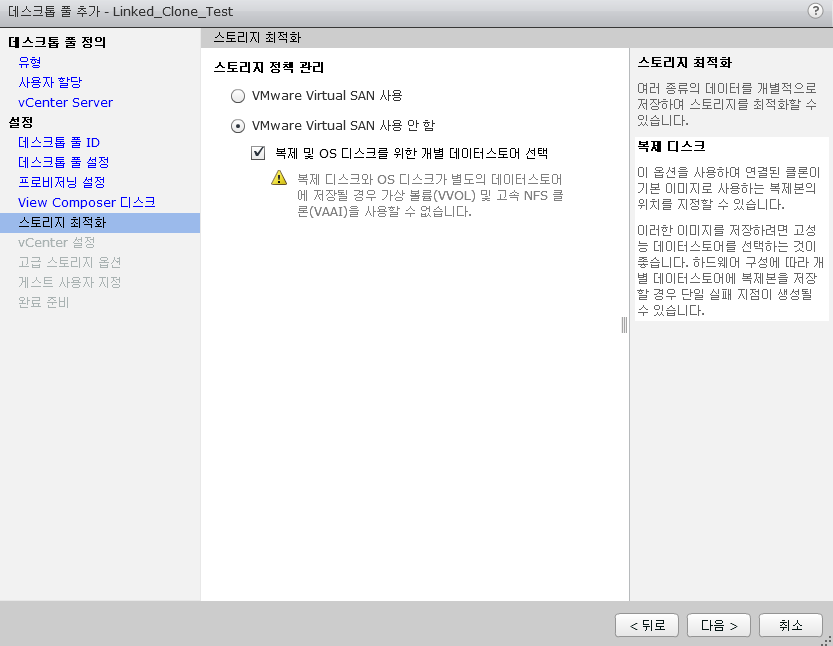Click '데스크톱 풀 정의' sidebar heading
This screenshot has height=646, width=833.
click(x=57, y=42)
